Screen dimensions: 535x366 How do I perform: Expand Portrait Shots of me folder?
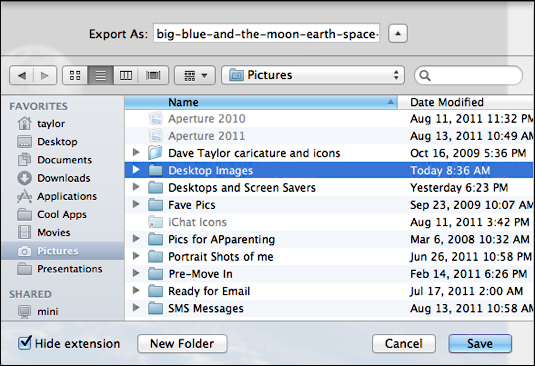click(x=136, y=255)
